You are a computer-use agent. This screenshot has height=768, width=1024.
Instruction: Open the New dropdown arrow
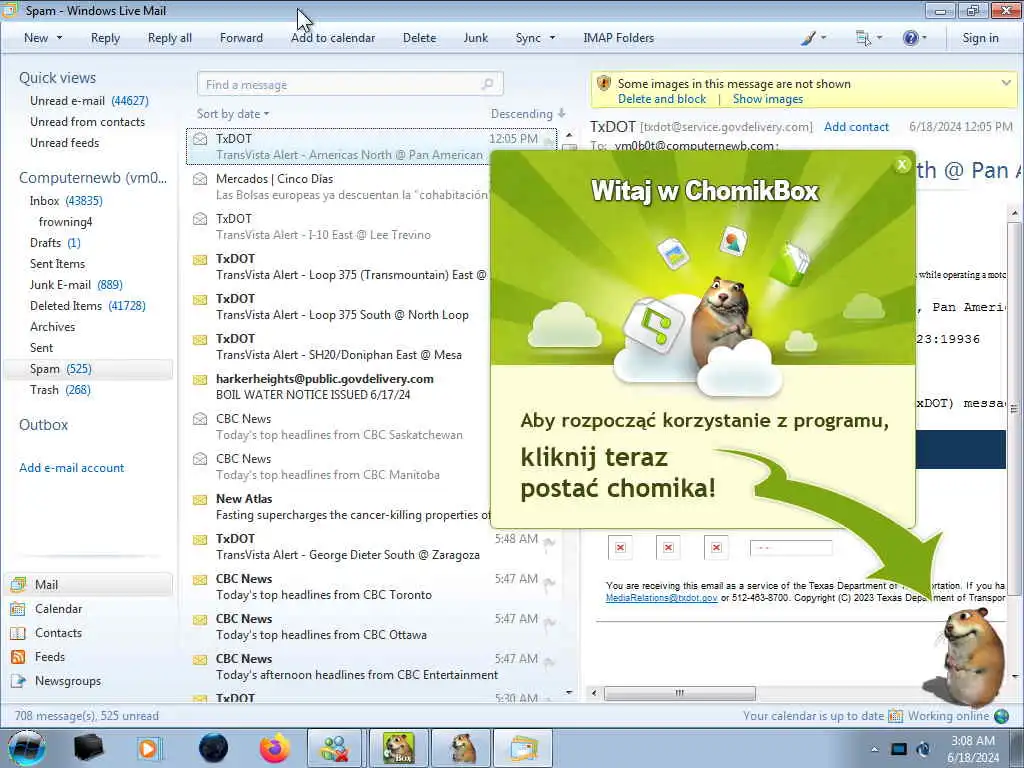pyautogui.click(x=59, y=38)
